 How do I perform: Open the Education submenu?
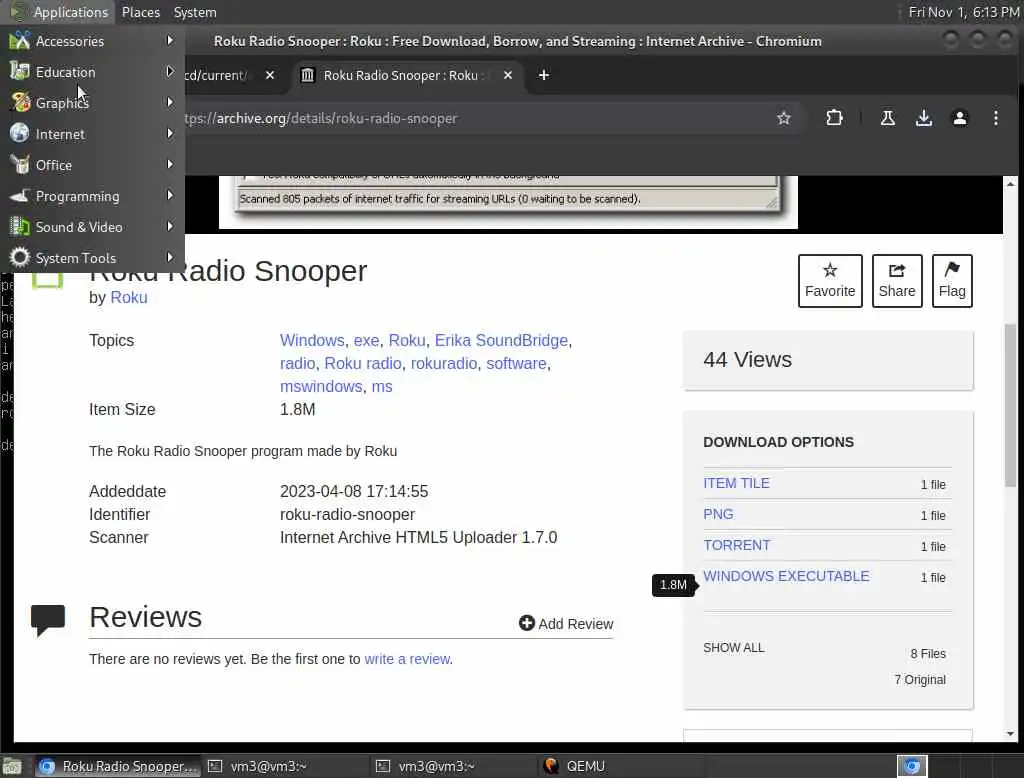92,72
